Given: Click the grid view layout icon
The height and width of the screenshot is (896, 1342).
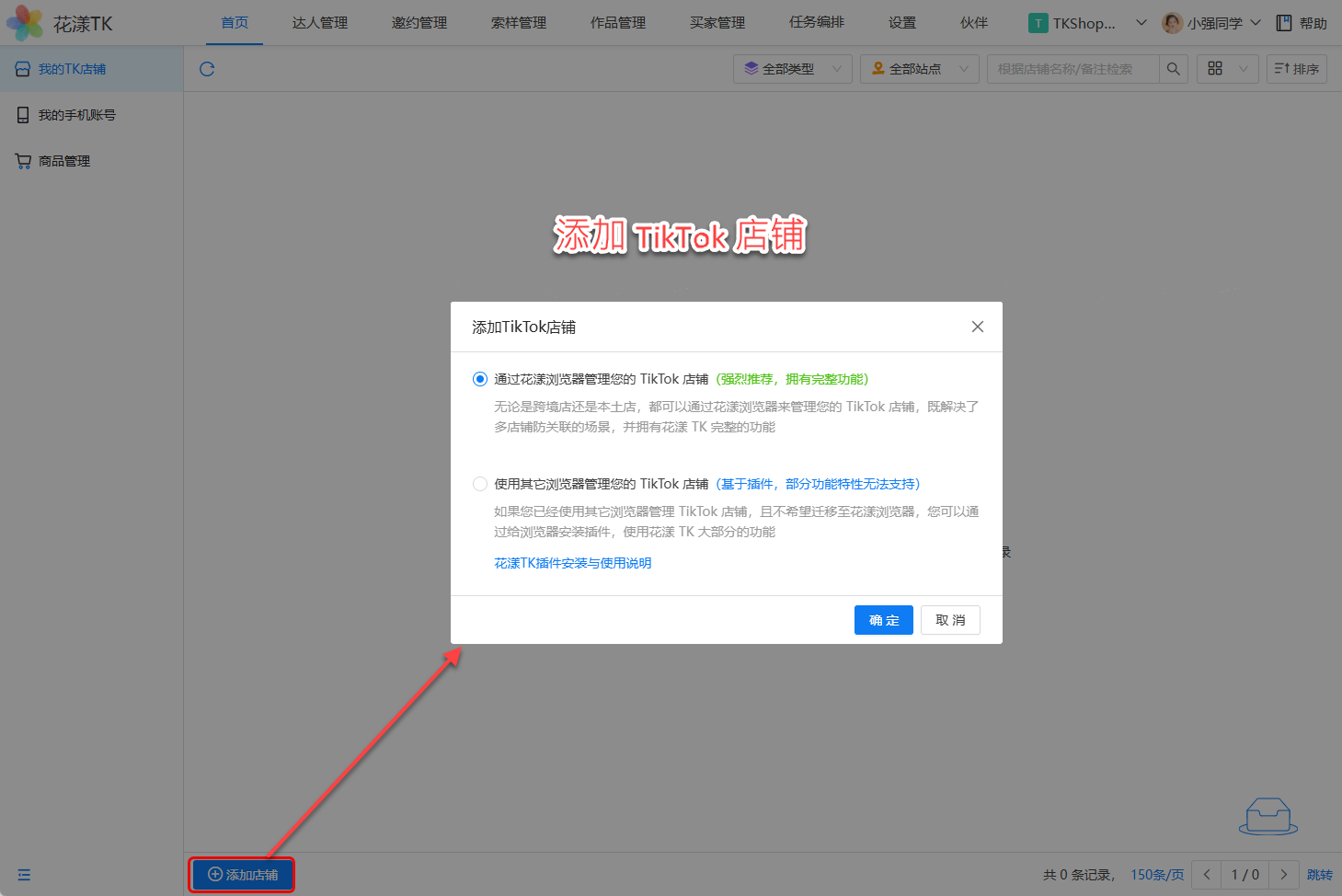Looking at the screenshot, I should click(1215, 69).
